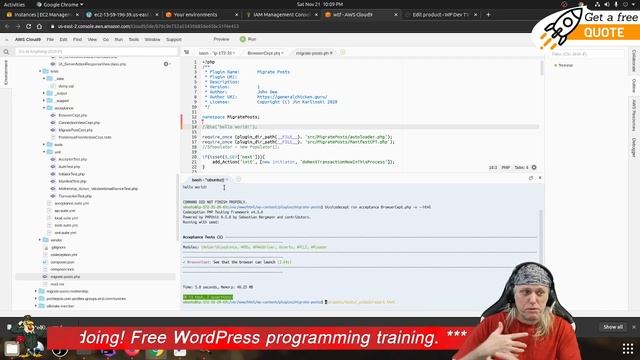Image resolution: width=640 pixels, height=360 pixels.
Task: Open the Find menu
Action: [x=77, y=40]
